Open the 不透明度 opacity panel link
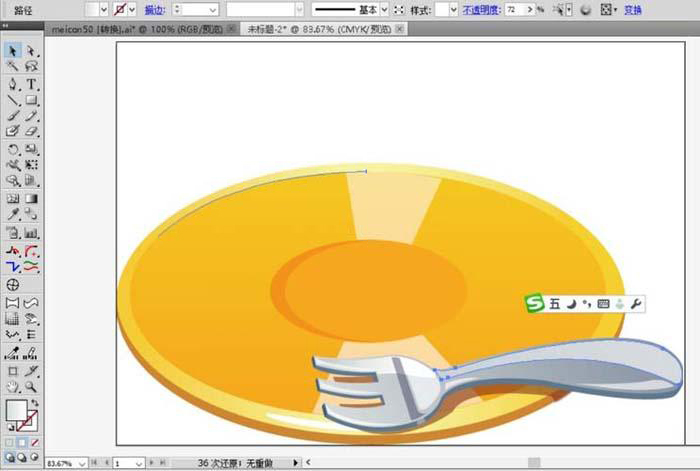The height and width of the screenshot is (471, 700). coord(481,9)
